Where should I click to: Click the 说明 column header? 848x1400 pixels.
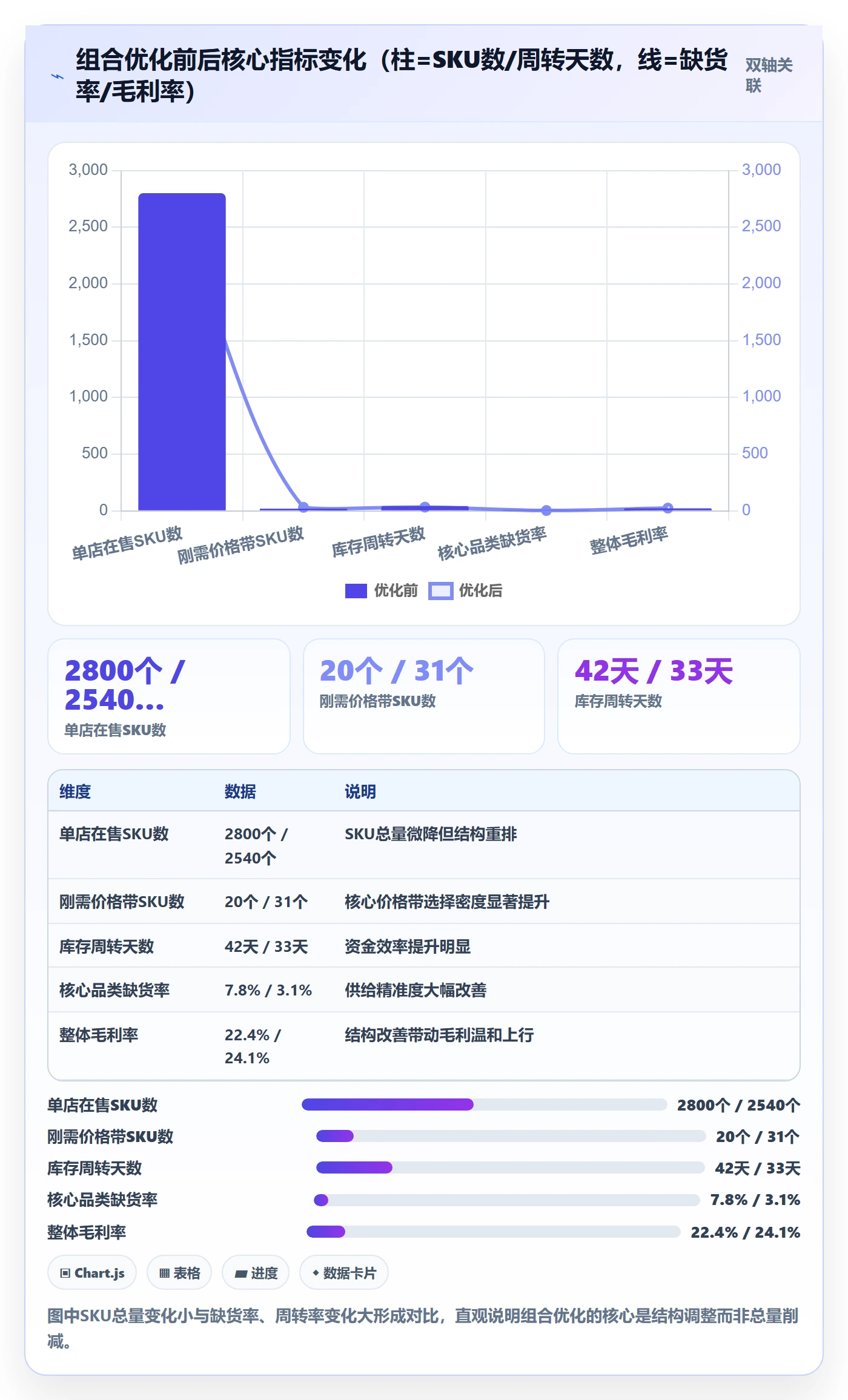click(x=360, y=791)
